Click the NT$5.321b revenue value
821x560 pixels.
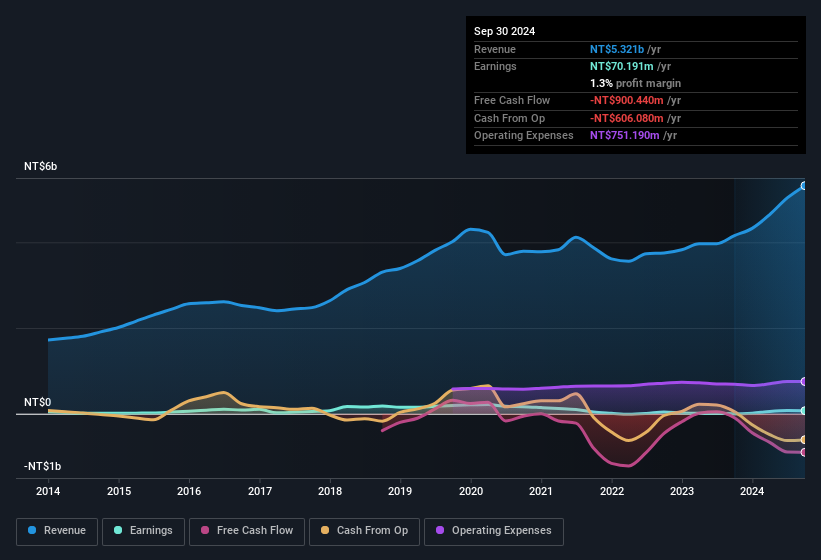tap(617, 49)
